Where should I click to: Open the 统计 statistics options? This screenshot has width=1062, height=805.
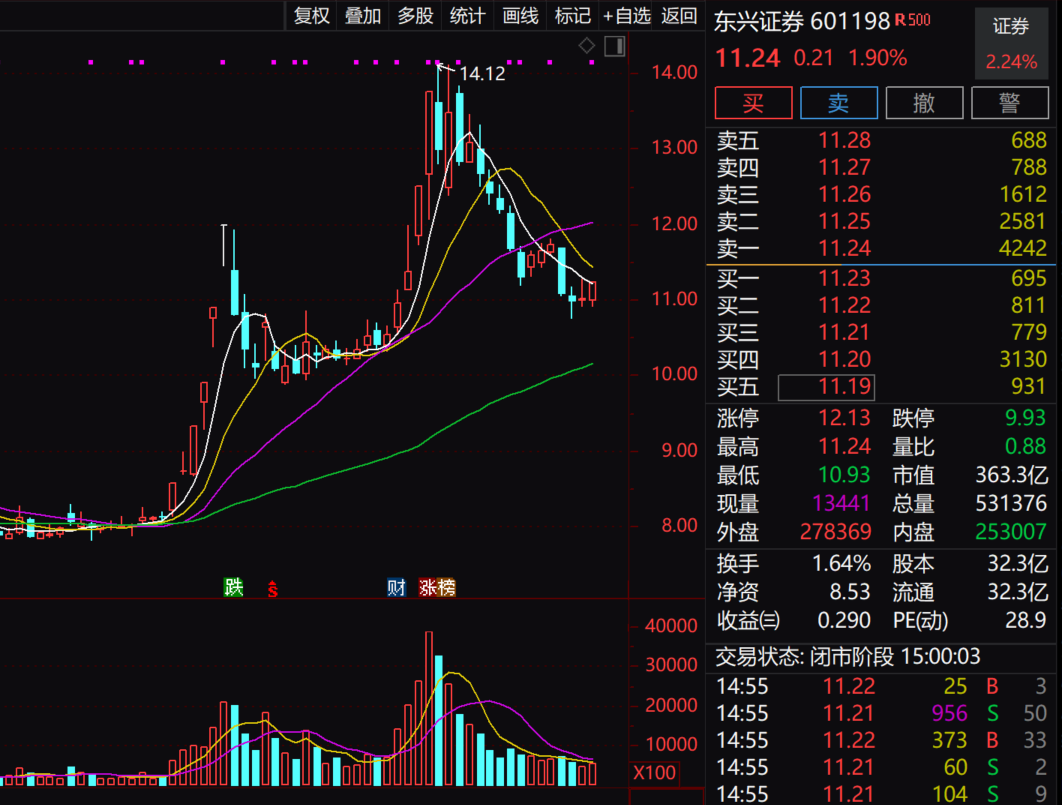[466, 16]
